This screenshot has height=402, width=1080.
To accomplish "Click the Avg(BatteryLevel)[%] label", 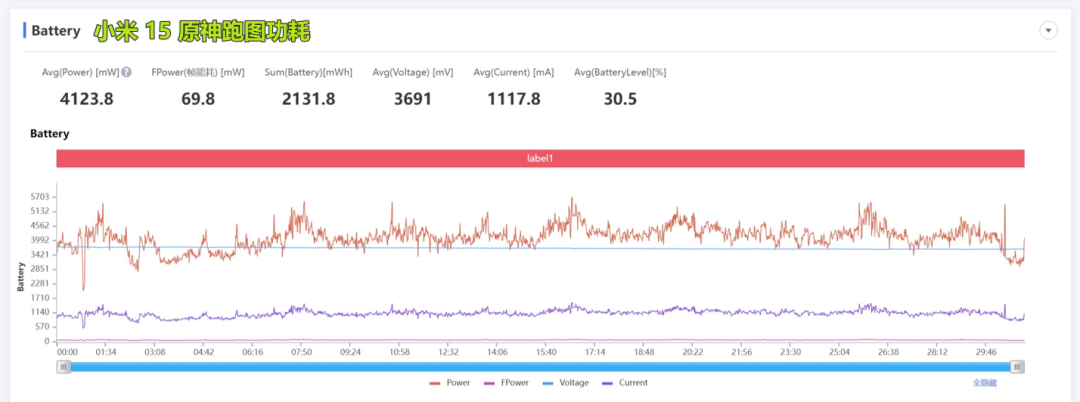I will (620, 72).
